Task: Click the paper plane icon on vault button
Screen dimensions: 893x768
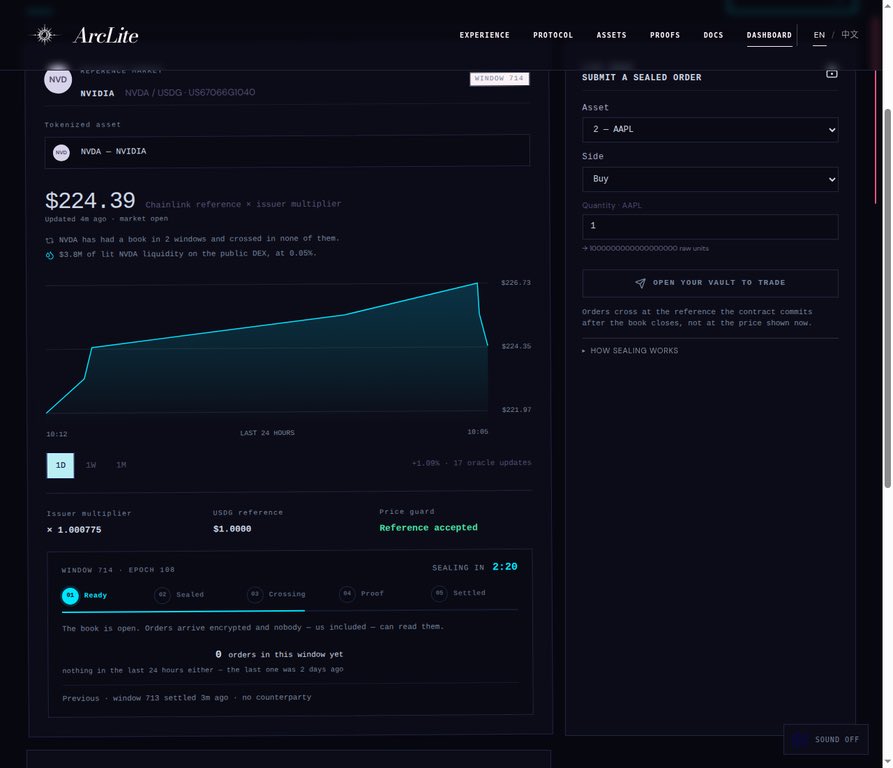Action: [640, 283]
